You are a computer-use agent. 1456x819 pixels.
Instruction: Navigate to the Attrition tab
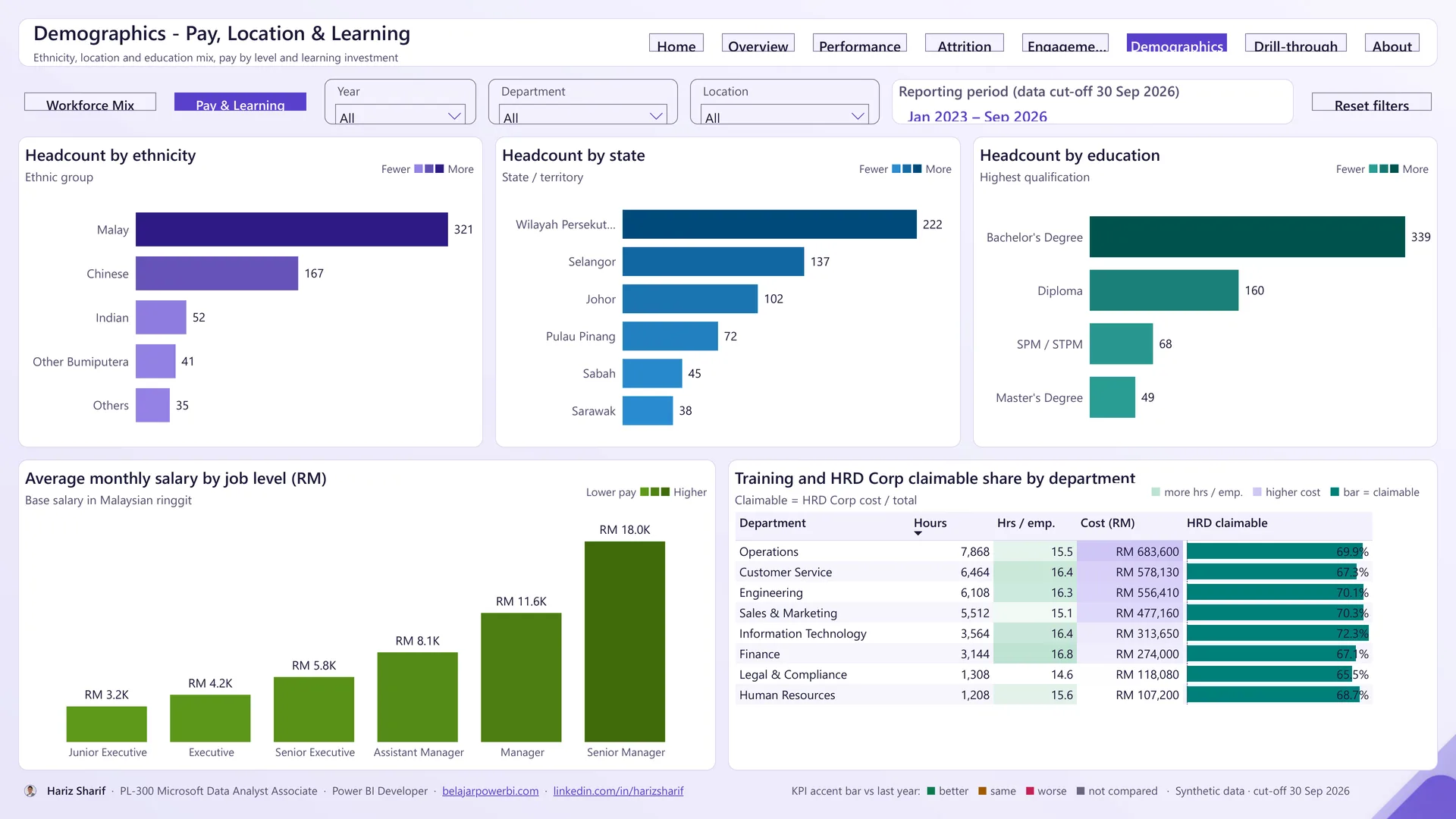coord(964,43)
